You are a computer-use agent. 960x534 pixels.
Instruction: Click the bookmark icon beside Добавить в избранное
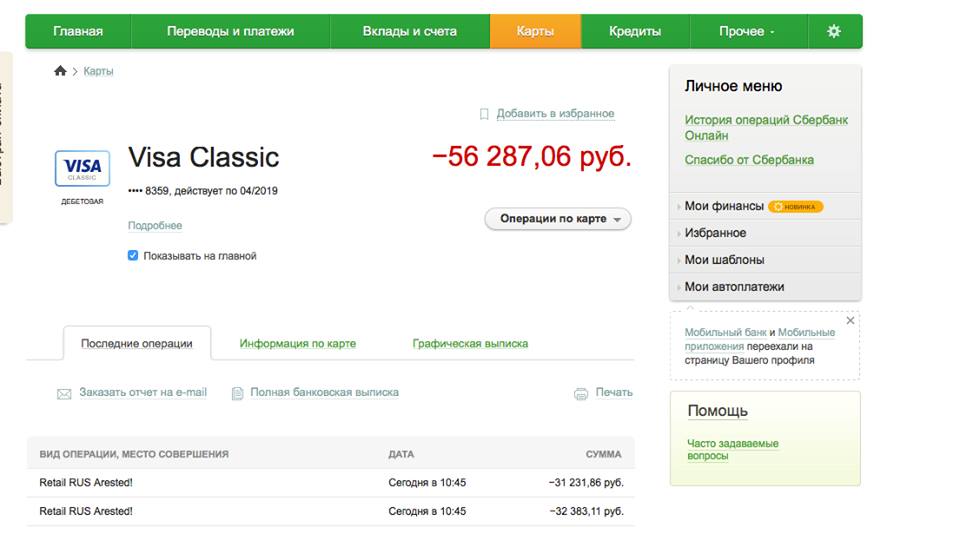click(x=484, y=114)
